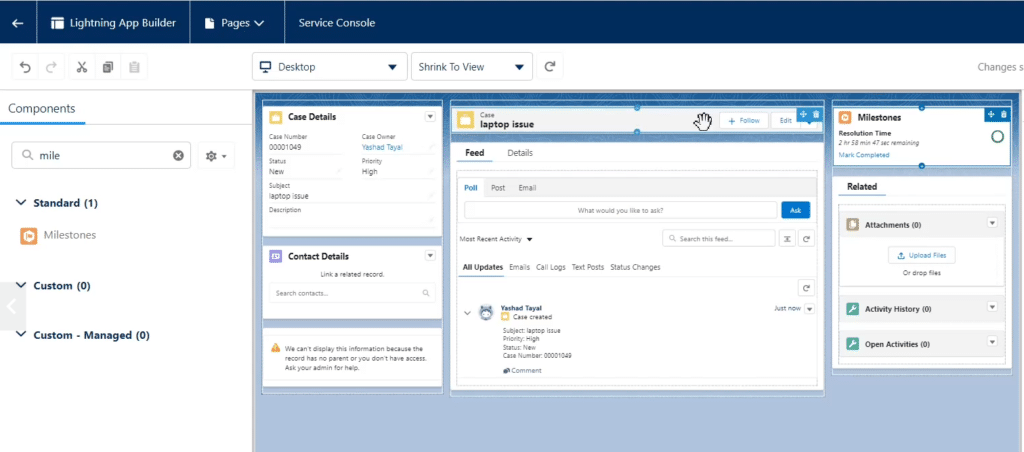This screenshot has width=1024, height=452.
Task: Click the Contact Details icon
Action: pyautogui.click(x=276, y=256)
